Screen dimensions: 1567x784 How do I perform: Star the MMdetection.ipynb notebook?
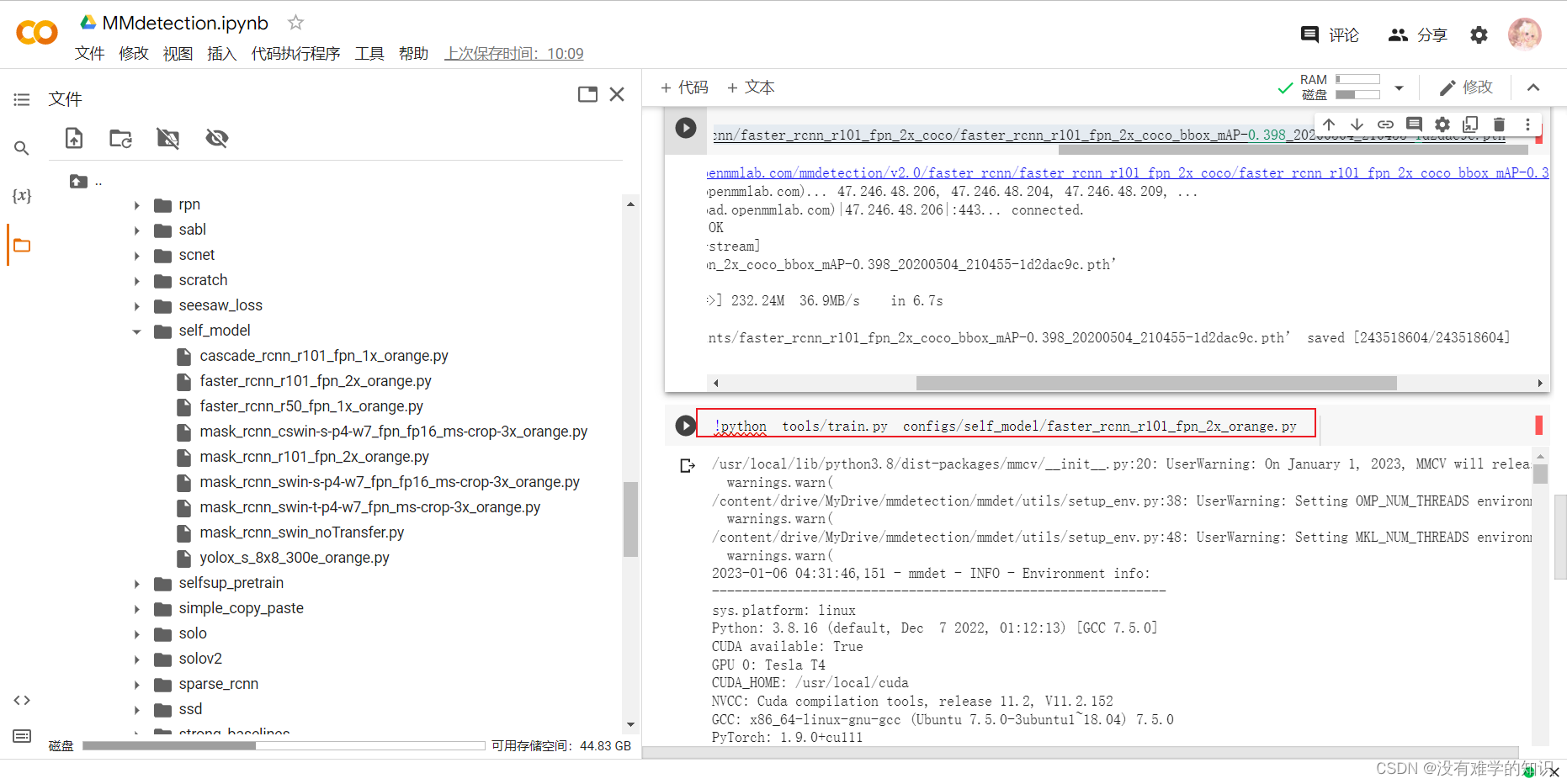(x=295, y=23)
